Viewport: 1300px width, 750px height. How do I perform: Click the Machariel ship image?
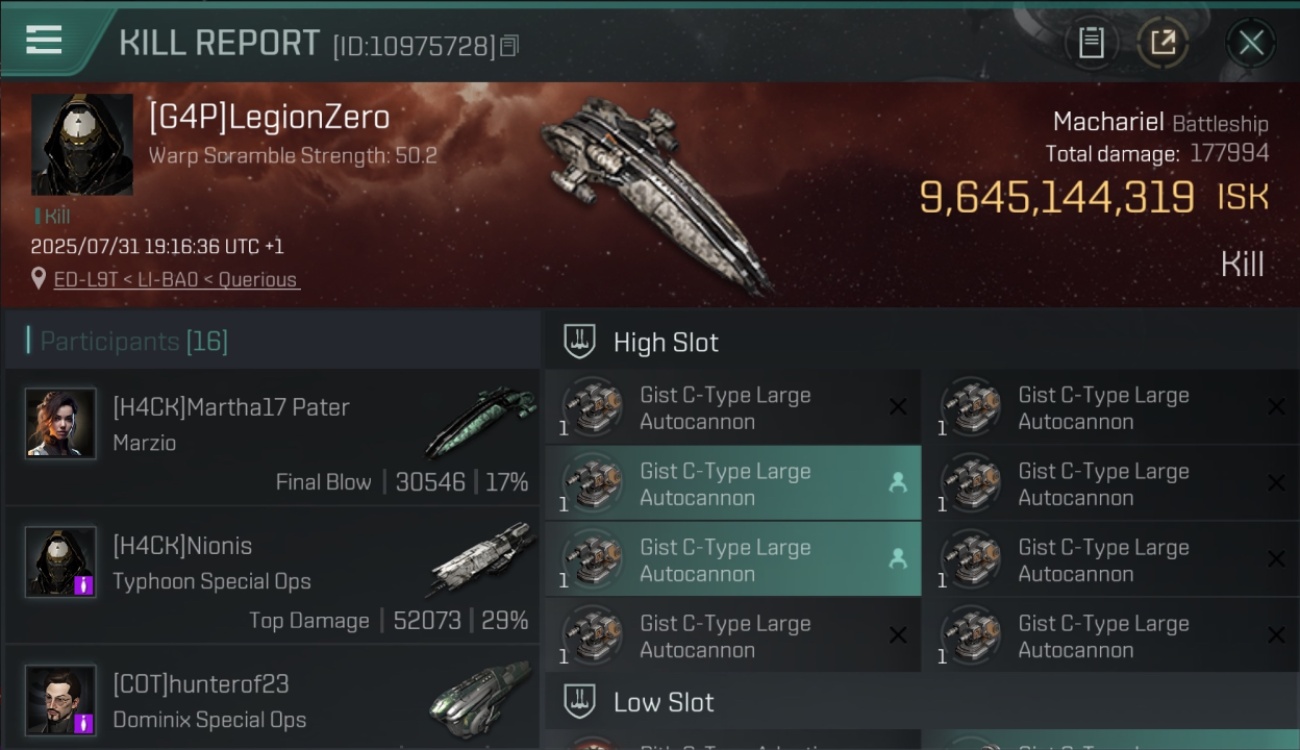657,193
